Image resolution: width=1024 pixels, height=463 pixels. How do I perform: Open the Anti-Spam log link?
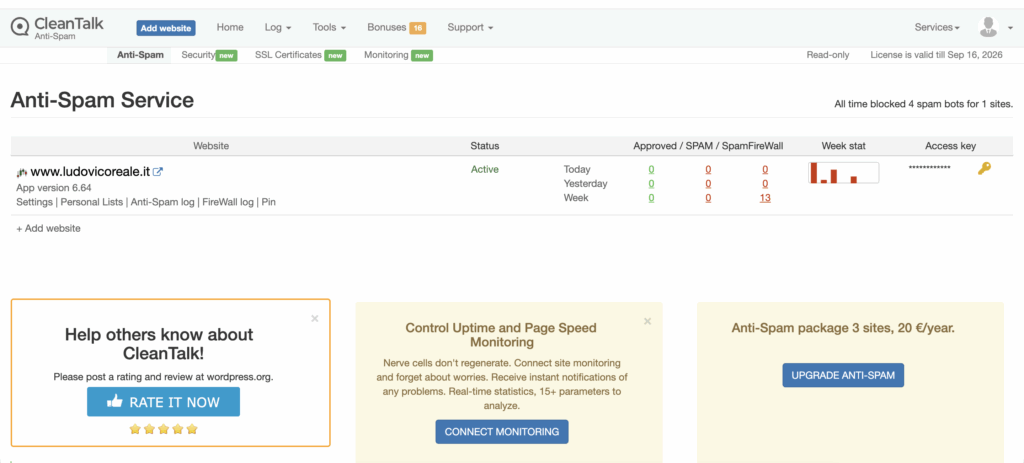pos(163,202)
